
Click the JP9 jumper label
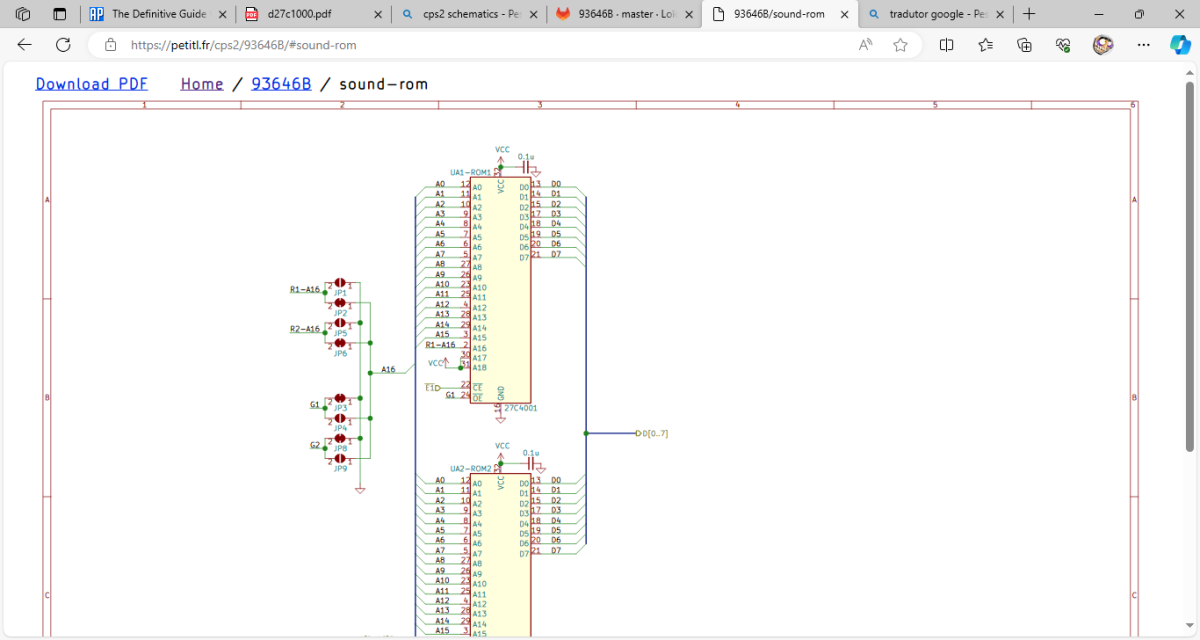tap(340, 469)
